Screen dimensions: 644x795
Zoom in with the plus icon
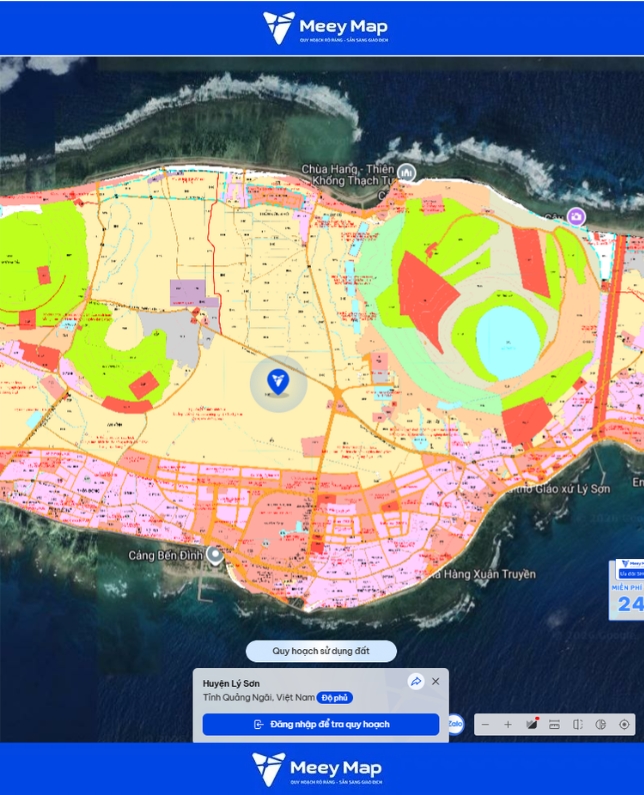click(x=508, y=725)
